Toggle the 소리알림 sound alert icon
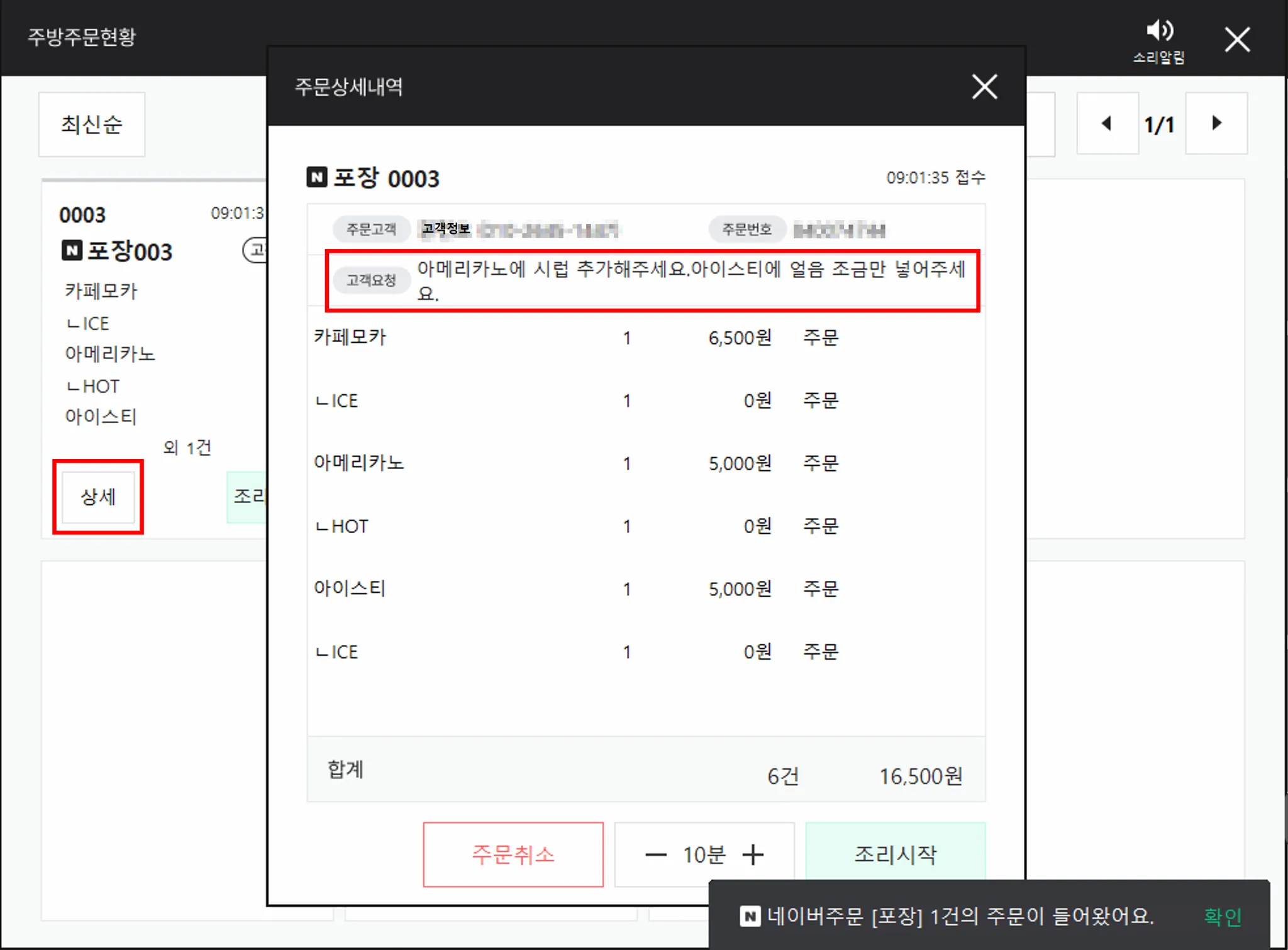The width and height of the screenshot is (1288, 950). click(x=1159, y=31)
